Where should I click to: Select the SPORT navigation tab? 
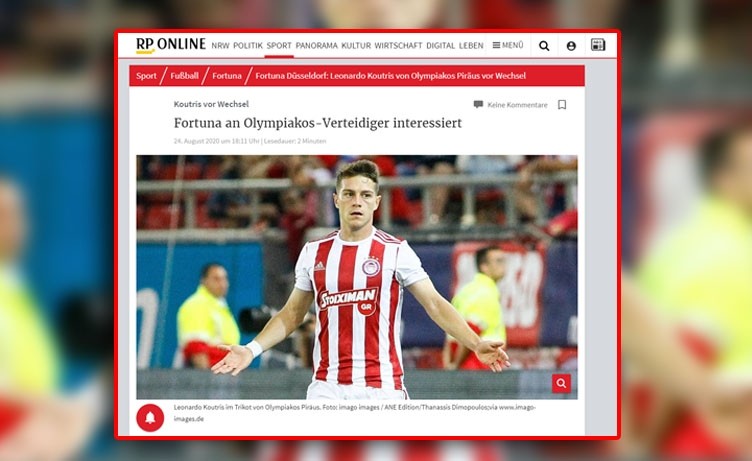pyautogui.click(x=279, y=46)
